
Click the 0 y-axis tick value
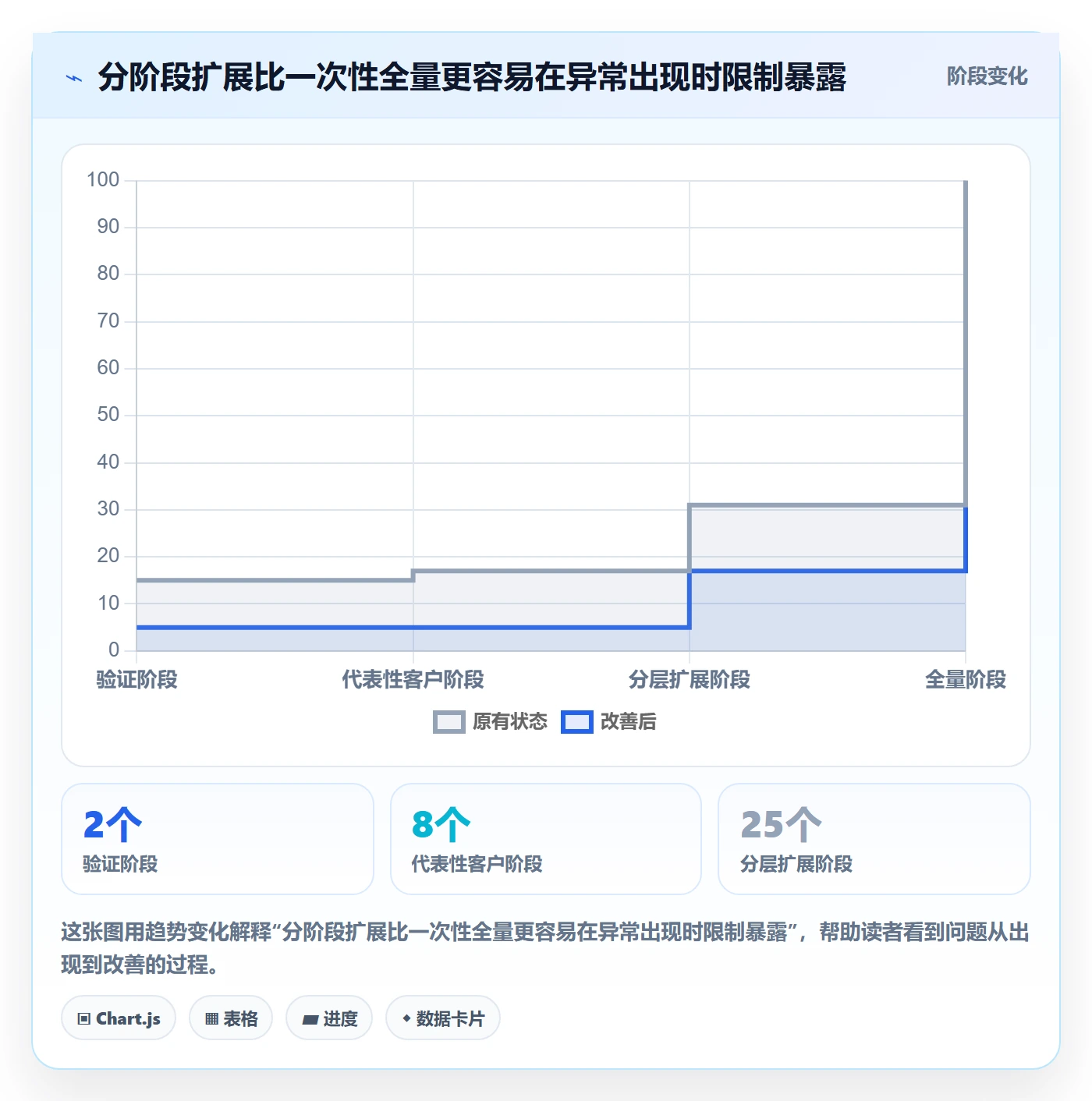pos(114,650)
